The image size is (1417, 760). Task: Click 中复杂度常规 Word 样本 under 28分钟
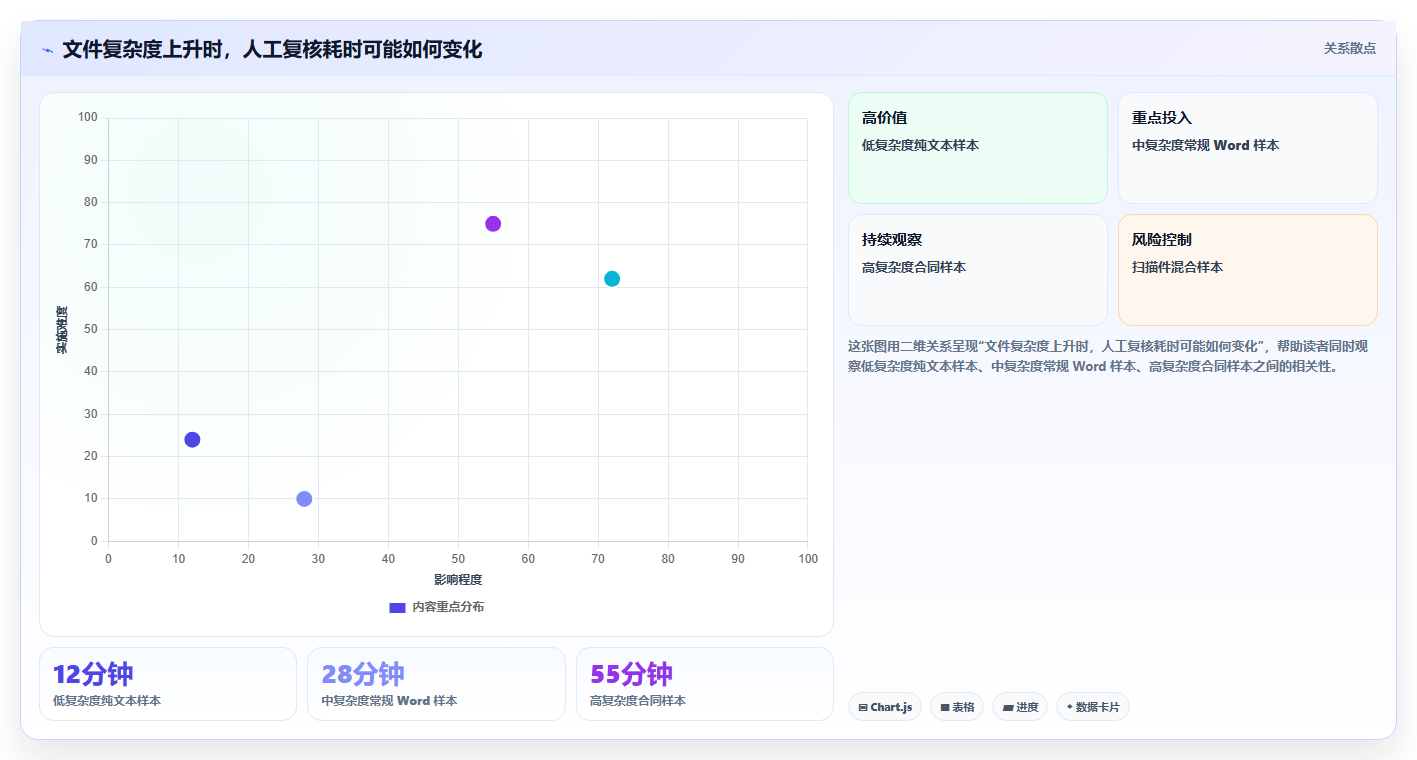point(389,701)
